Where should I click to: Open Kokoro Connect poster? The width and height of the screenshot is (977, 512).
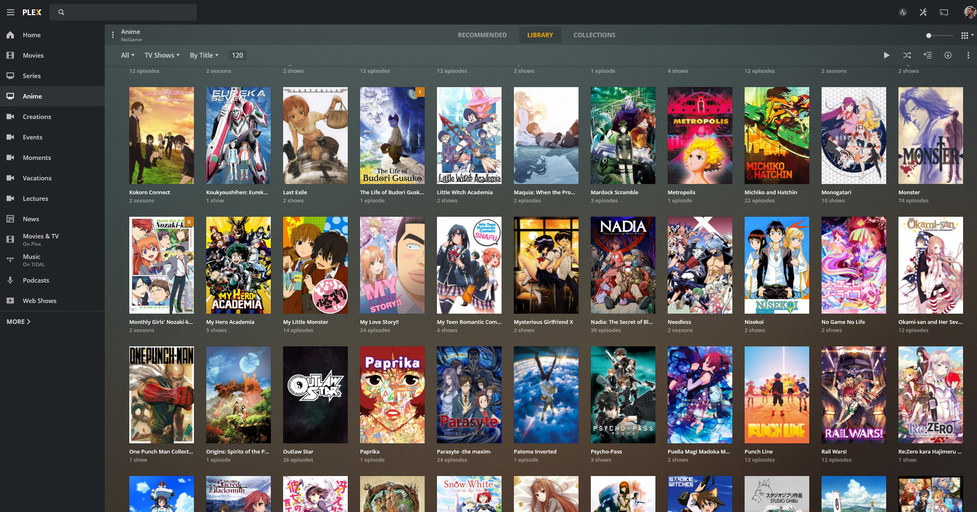(161, 136)
